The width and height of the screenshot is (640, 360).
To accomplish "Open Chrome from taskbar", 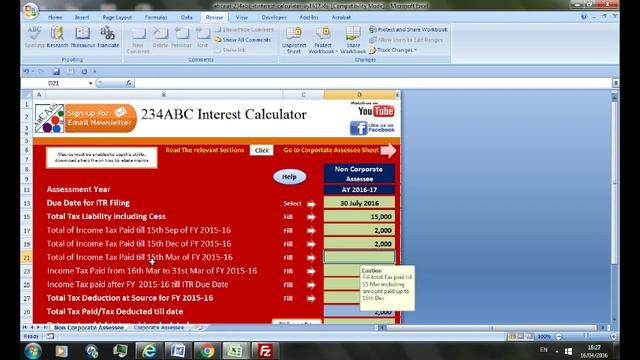I will coord(207,351).
